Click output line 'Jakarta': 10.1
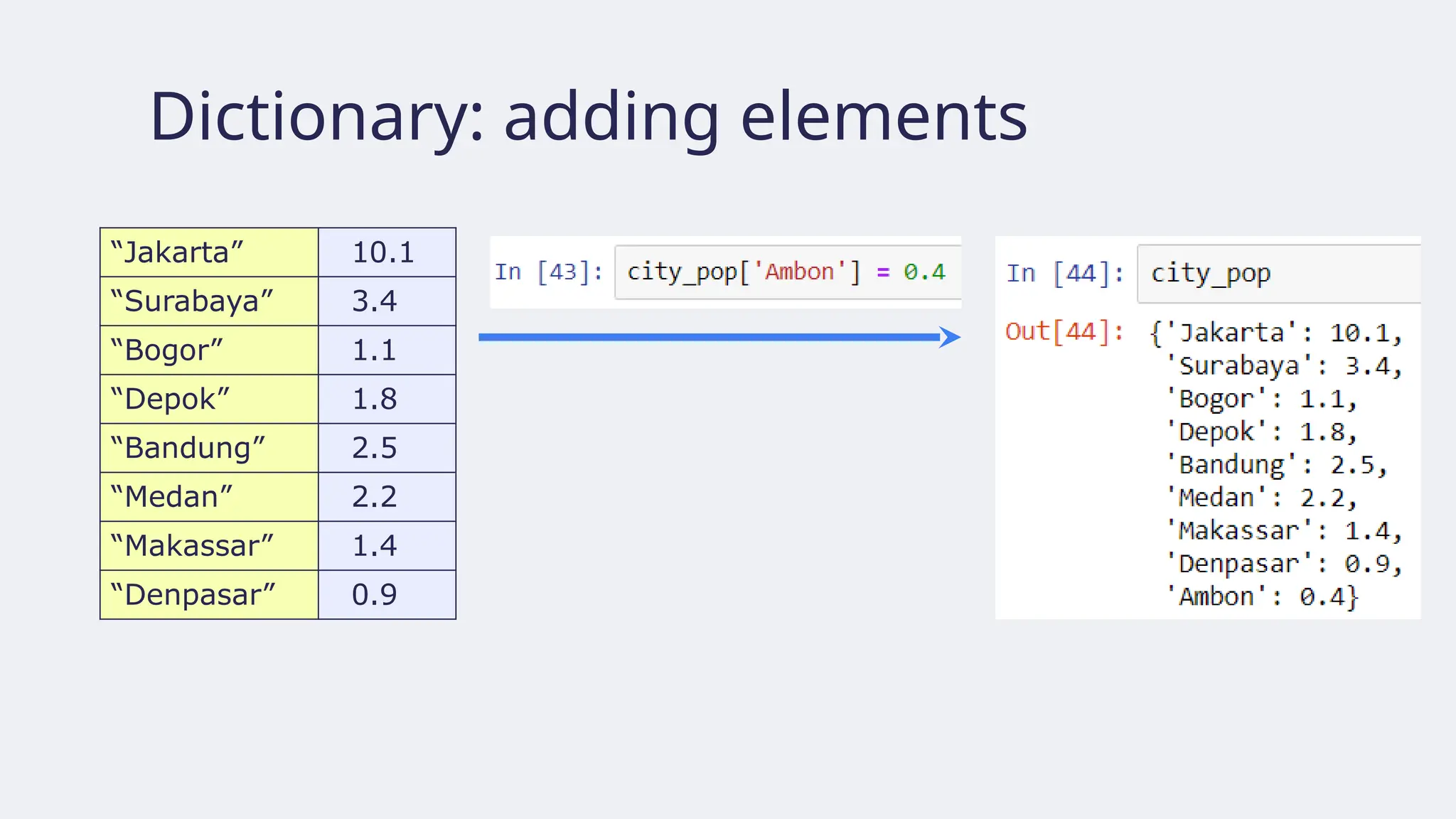 pyautogui.click(x=1276, y=333)
